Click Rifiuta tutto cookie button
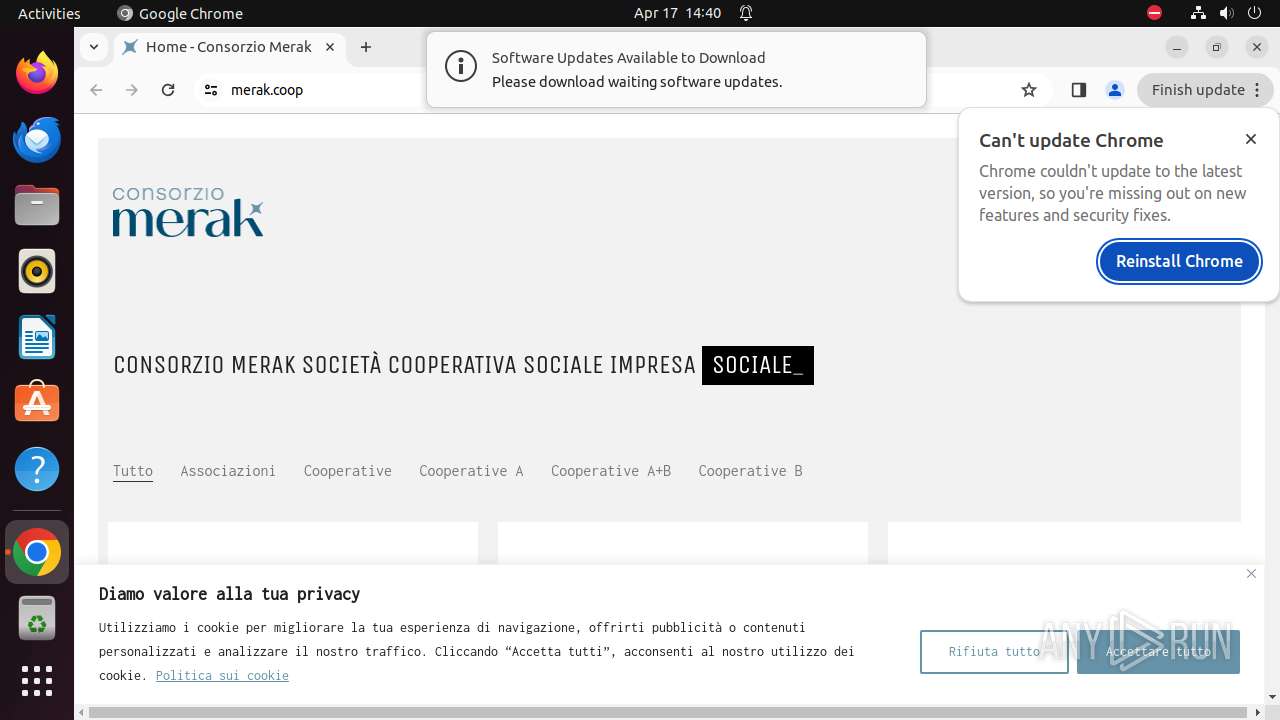This screenshot has width=1280, height=720. pos(994,651)
